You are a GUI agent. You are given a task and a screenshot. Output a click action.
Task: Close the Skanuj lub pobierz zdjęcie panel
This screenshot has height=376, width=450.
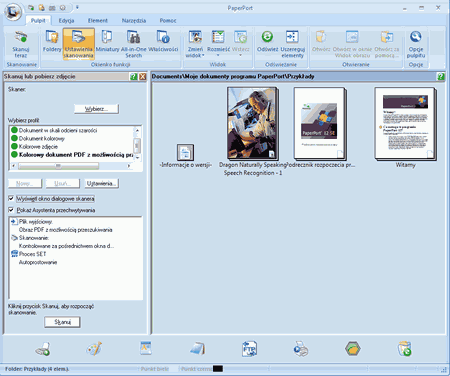click(x=143, y=77)
